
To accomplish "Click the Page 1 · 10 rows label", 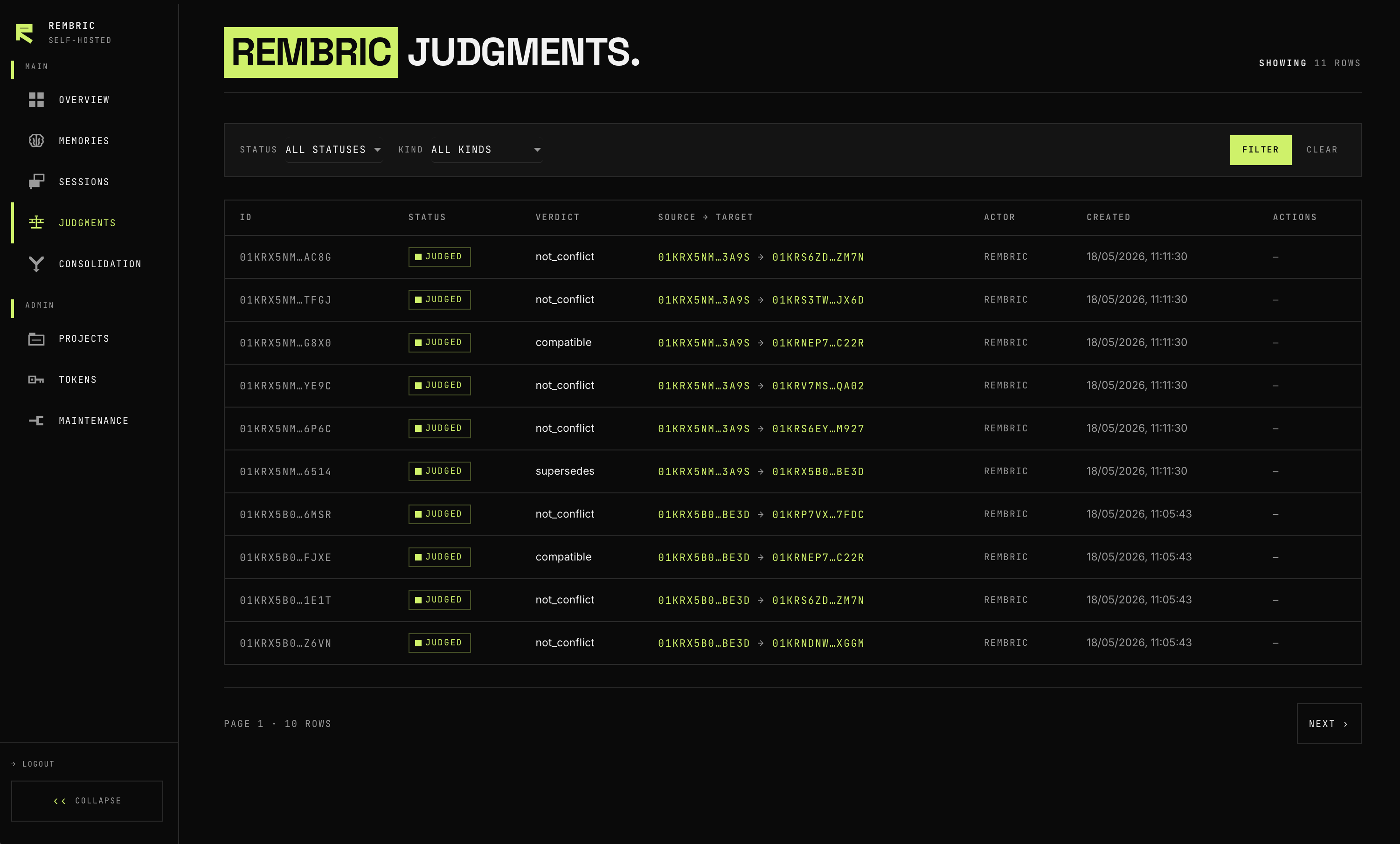I will point(277,724).
